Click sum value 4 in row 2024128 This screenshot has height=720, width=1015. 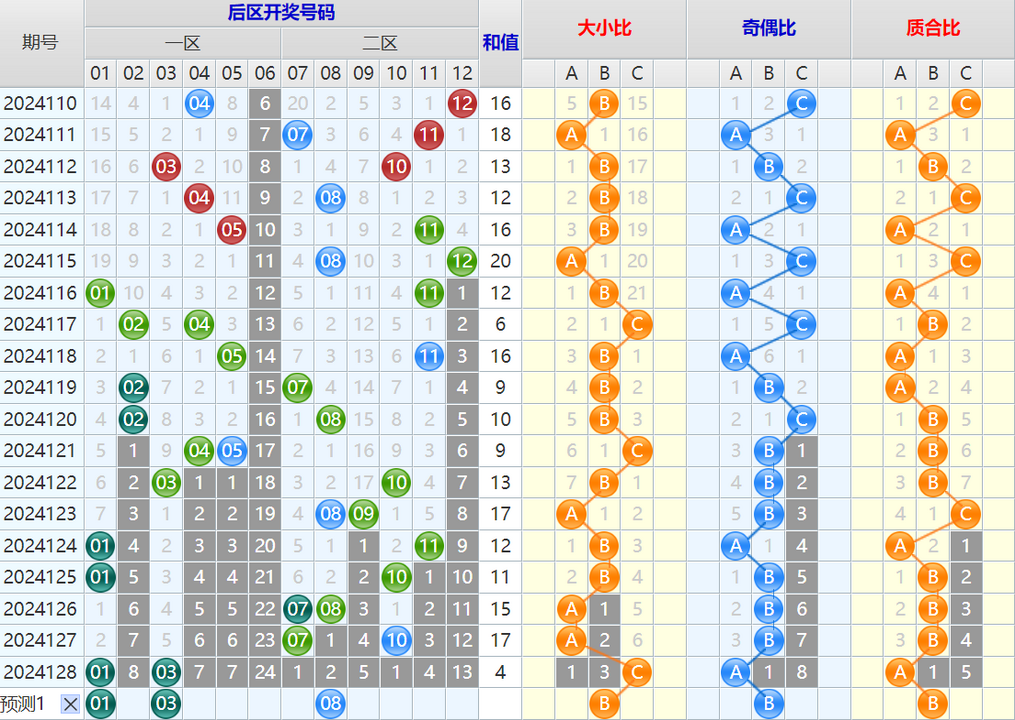500,672
